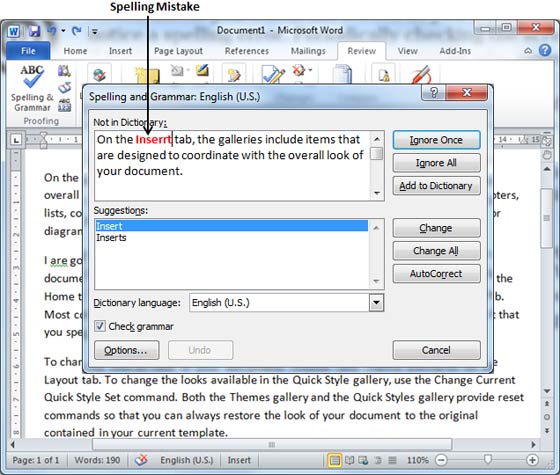Screen dimensions: 560x475
Task: Click the Translate icon on Review ribbon
Action: [x=99, y=74]
